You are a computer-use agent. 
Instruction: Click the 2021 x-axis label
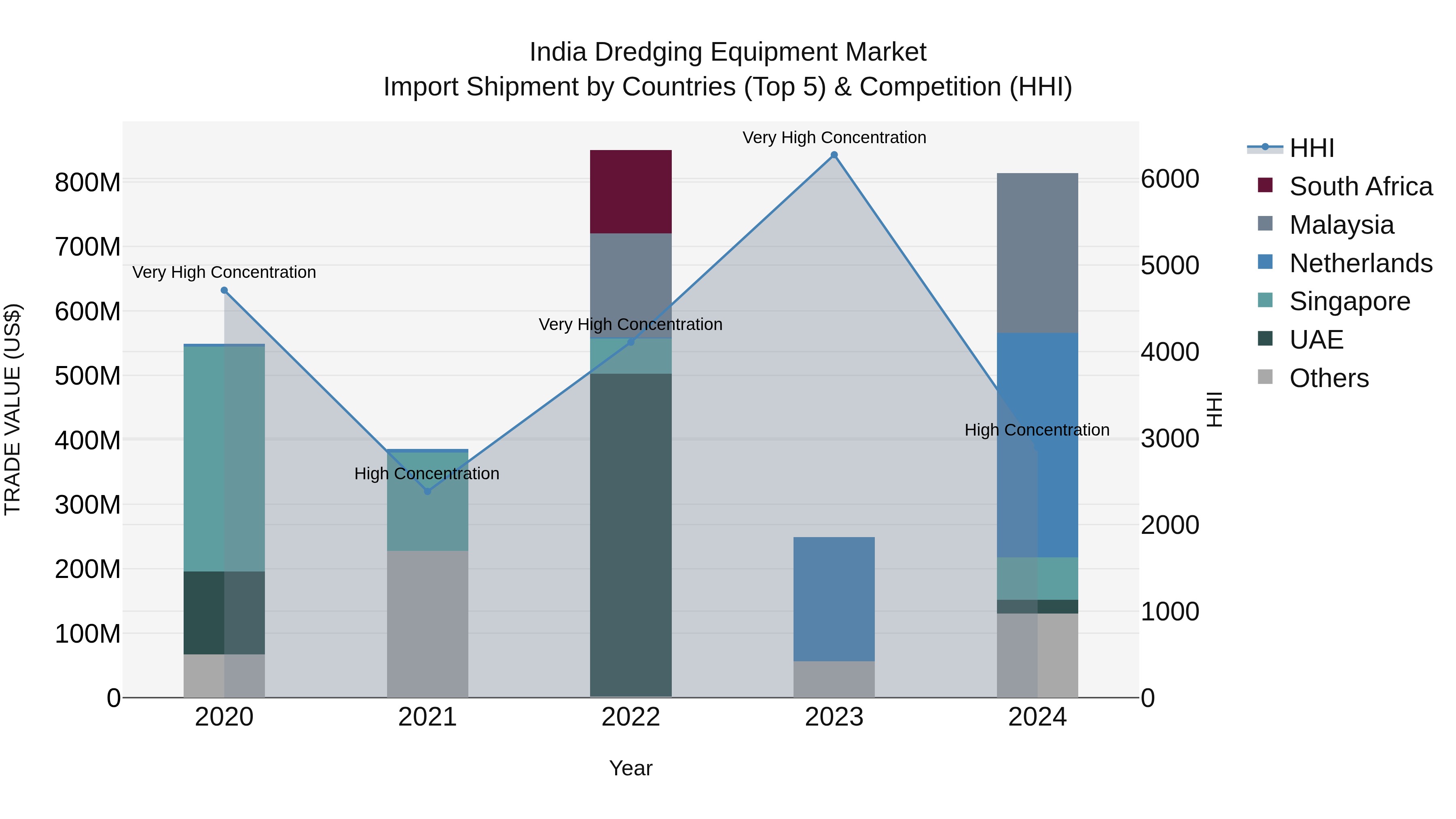pyautogui.click(x=427, y=717)
